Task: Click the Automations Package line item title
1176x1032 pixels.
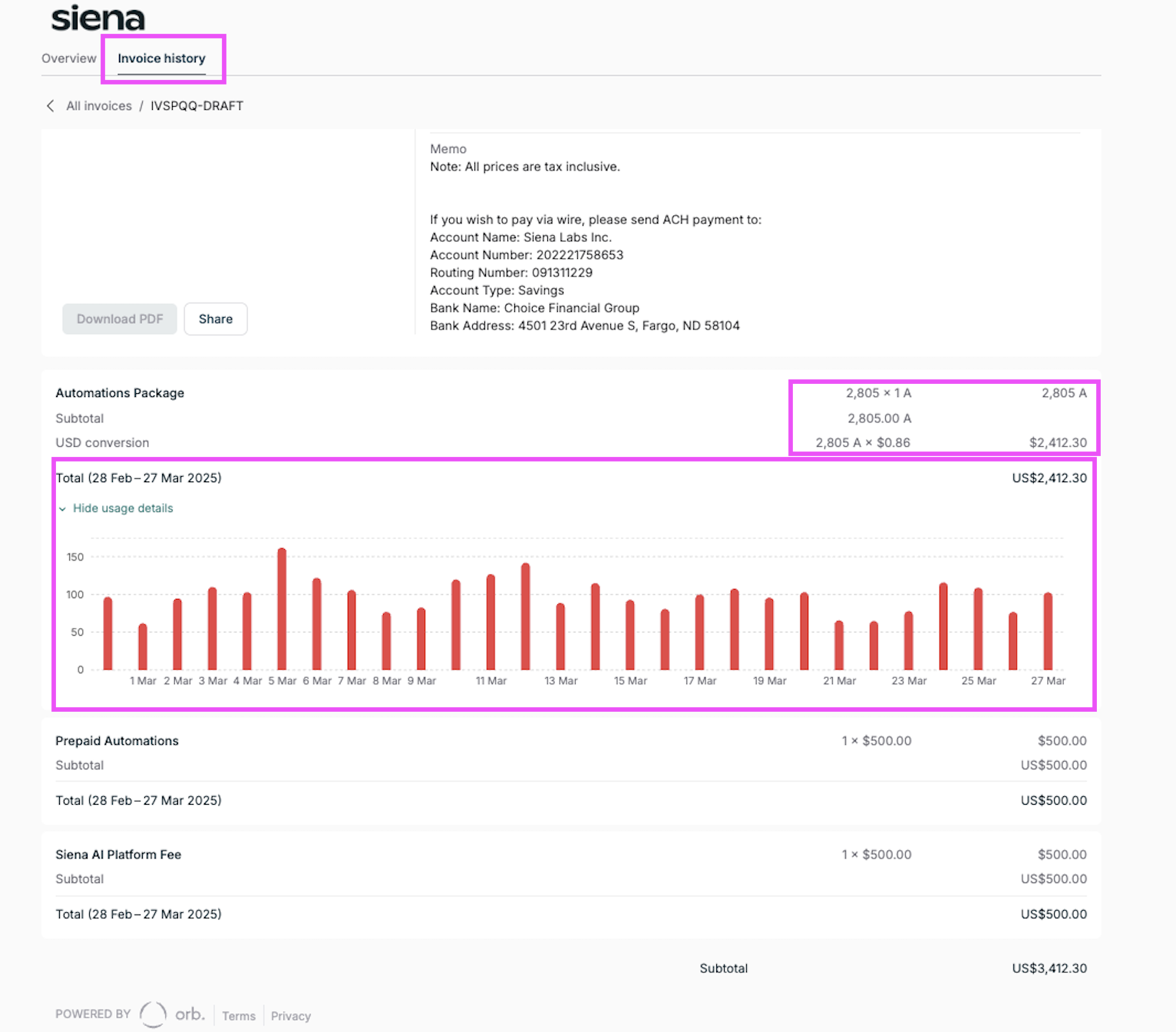Action: coord(120,393)
